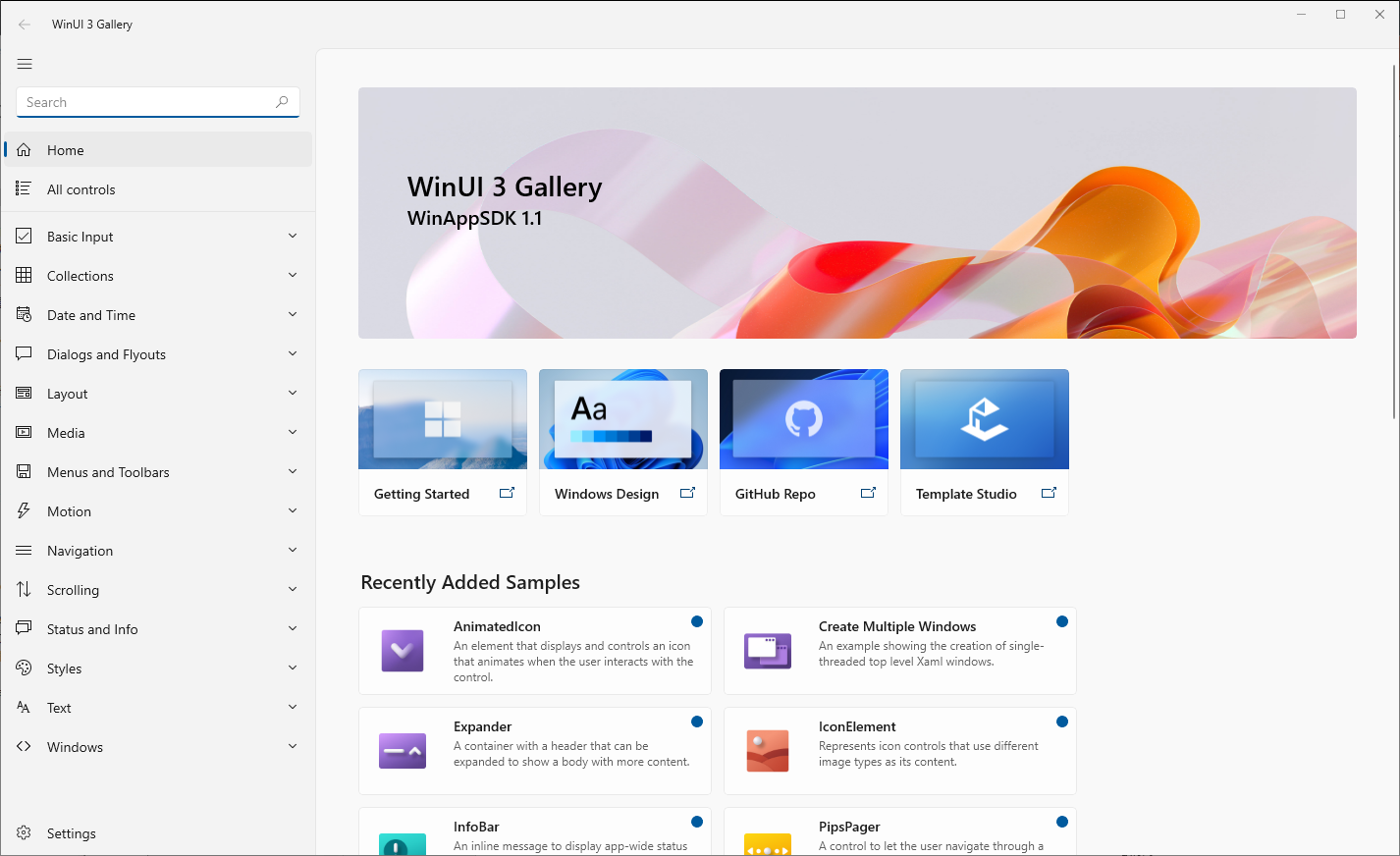Click the search magnifier icon
Viewport: 1400px width, 856px height.
pos(282,102)
